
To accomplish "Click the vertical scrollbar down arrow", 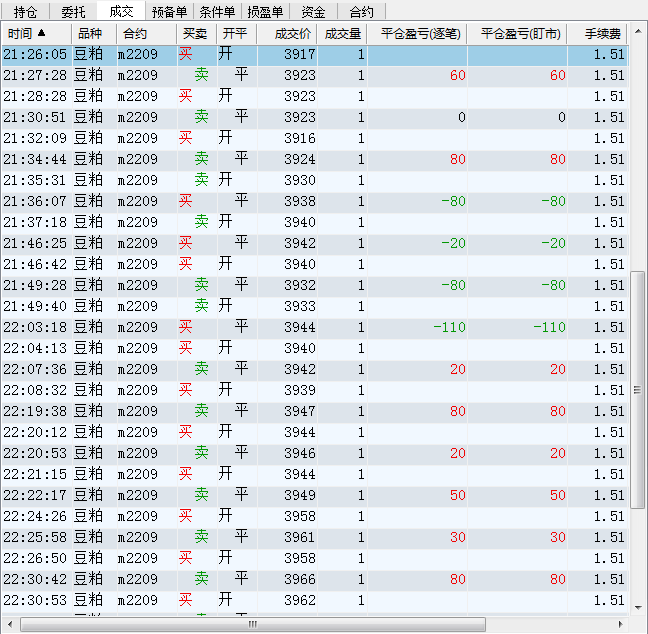I will [x=638, y=606].
